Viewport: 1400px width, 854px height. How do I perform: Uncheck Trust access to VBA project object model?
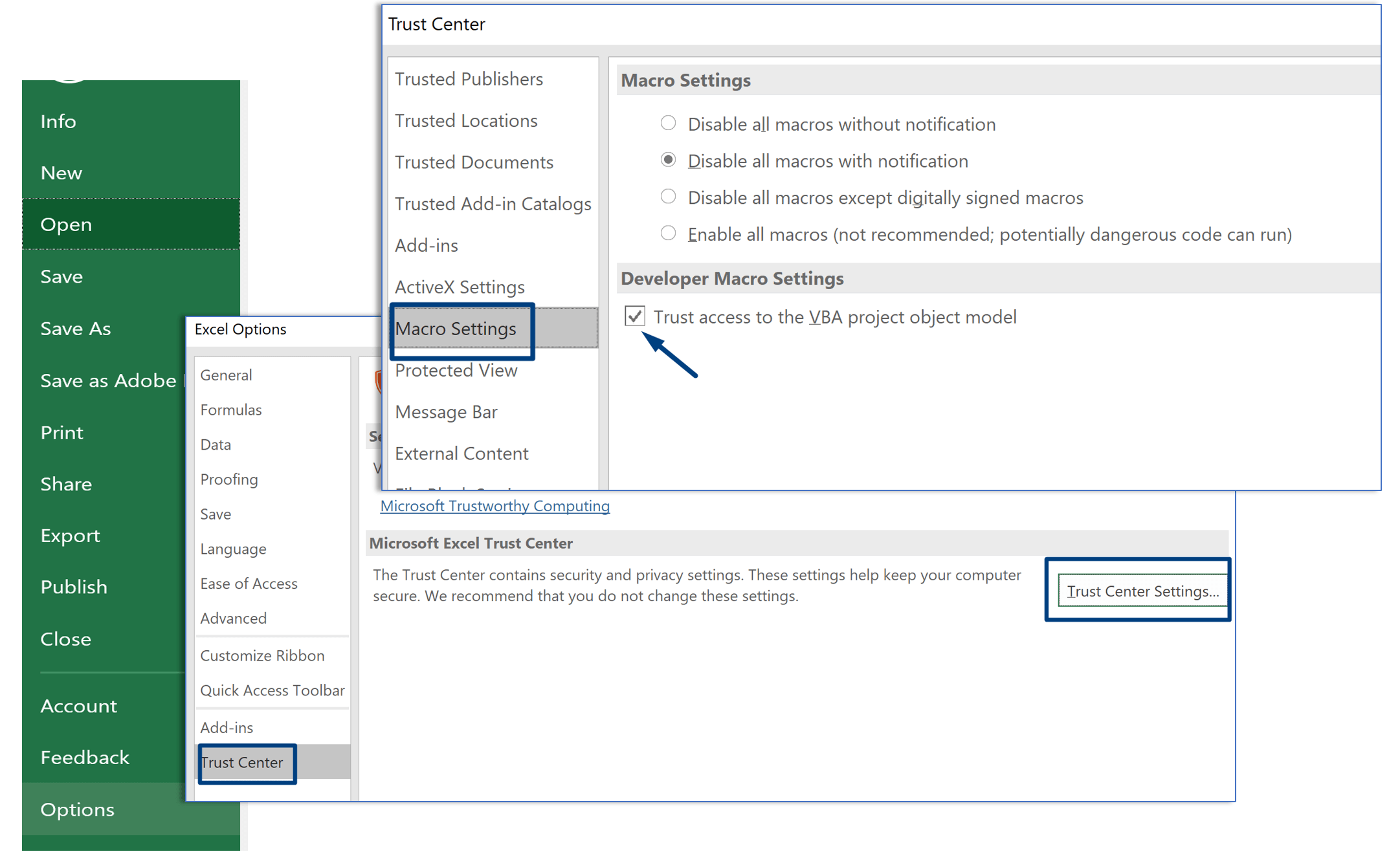point(634,316)
